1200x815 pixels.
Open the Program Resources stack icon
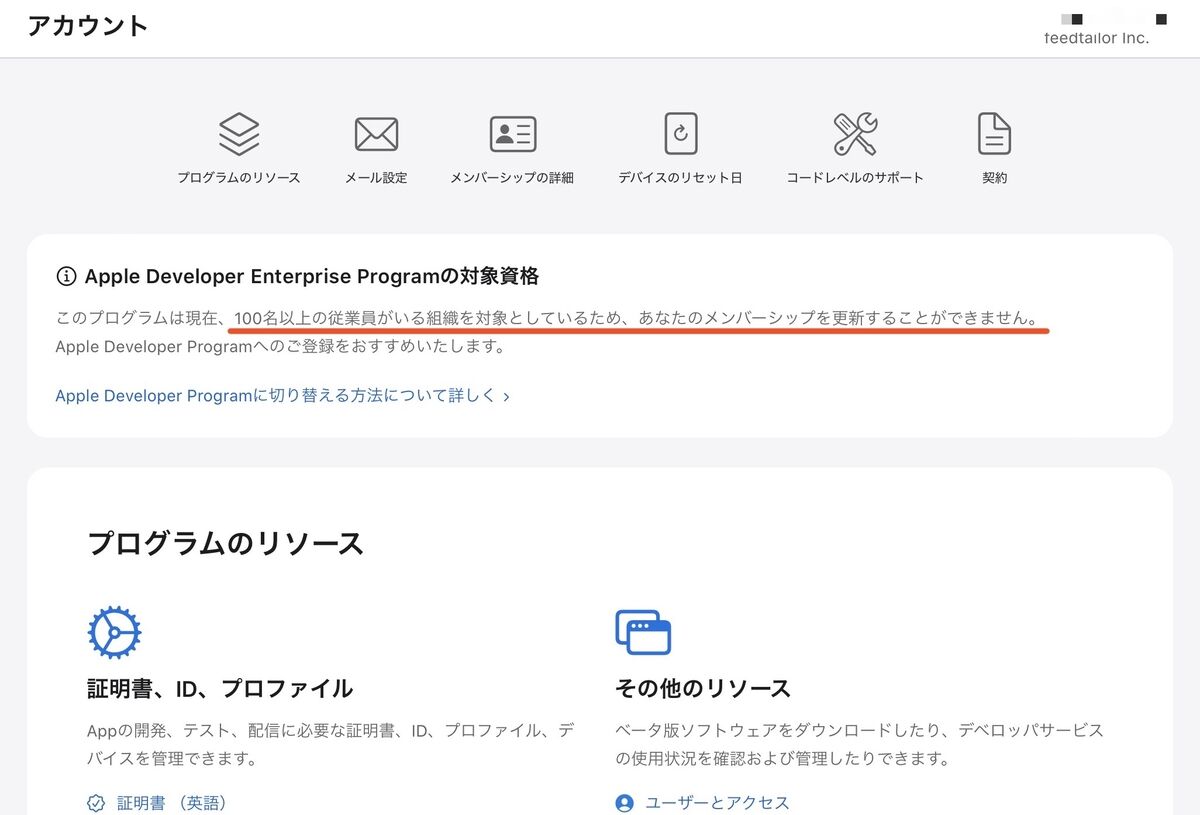click(239, 134)
